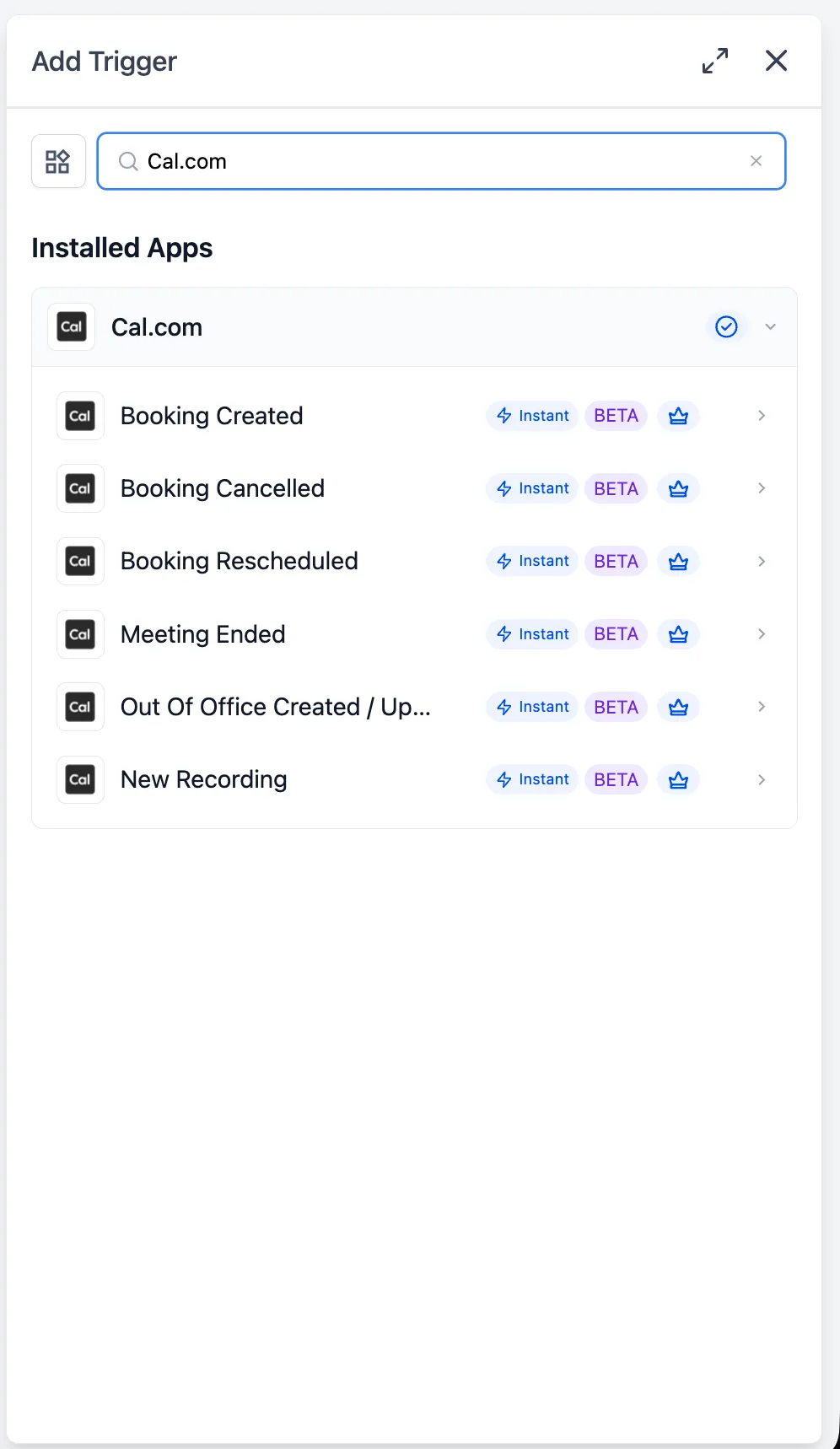This screenshot has width=840, height=1449.
Task: Click the premium crown icon on Booking Created
Action: [x=678, y=416]
